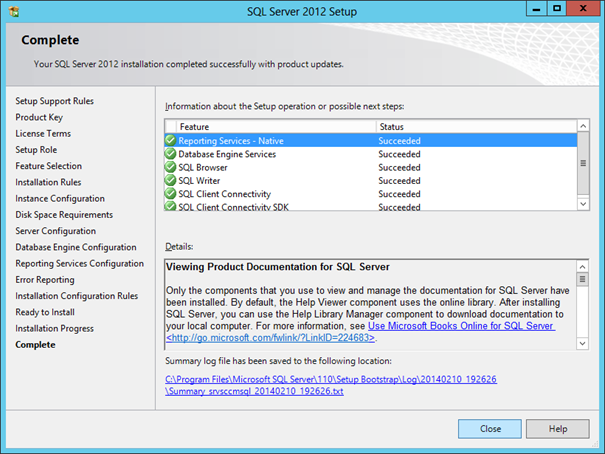Viewport: 605px width, 454px height.
Task: Click the Setup Support Rules step
Action: (54, 101)
